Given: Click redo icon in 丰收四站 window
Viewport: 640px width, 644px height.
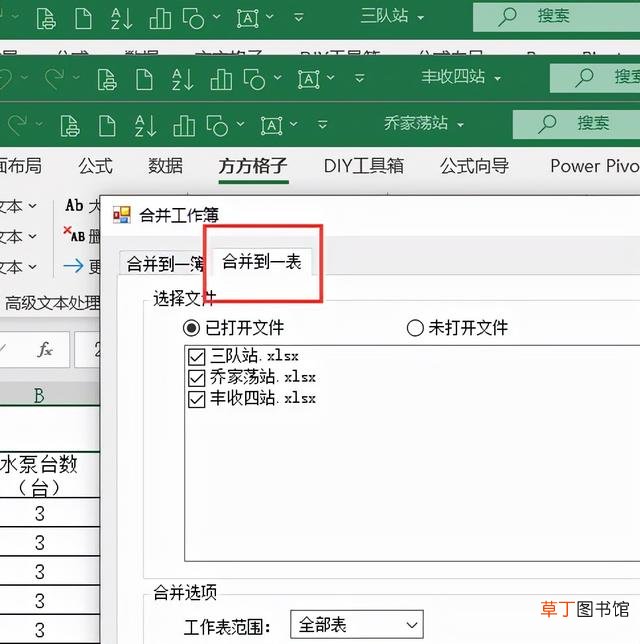Looking at the screenshot, I should tap(54, 78).
